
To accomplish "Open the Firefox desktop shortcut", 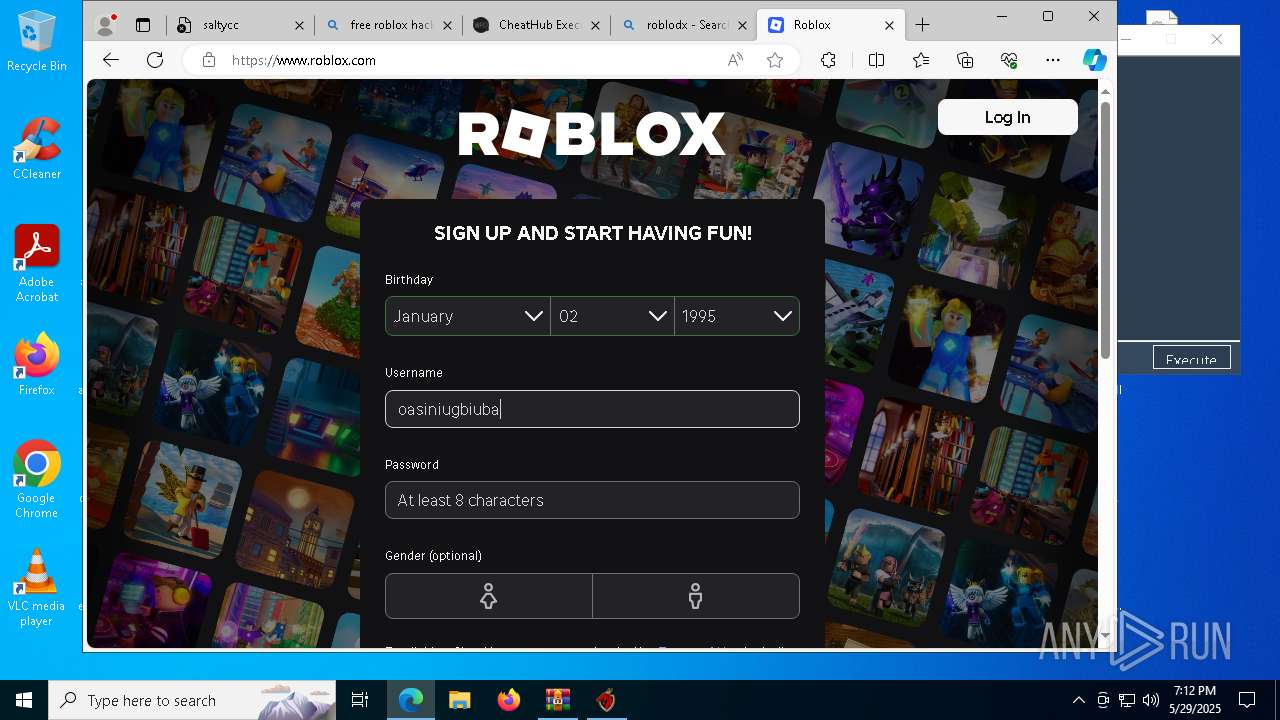I will click(x=37, y=365).
